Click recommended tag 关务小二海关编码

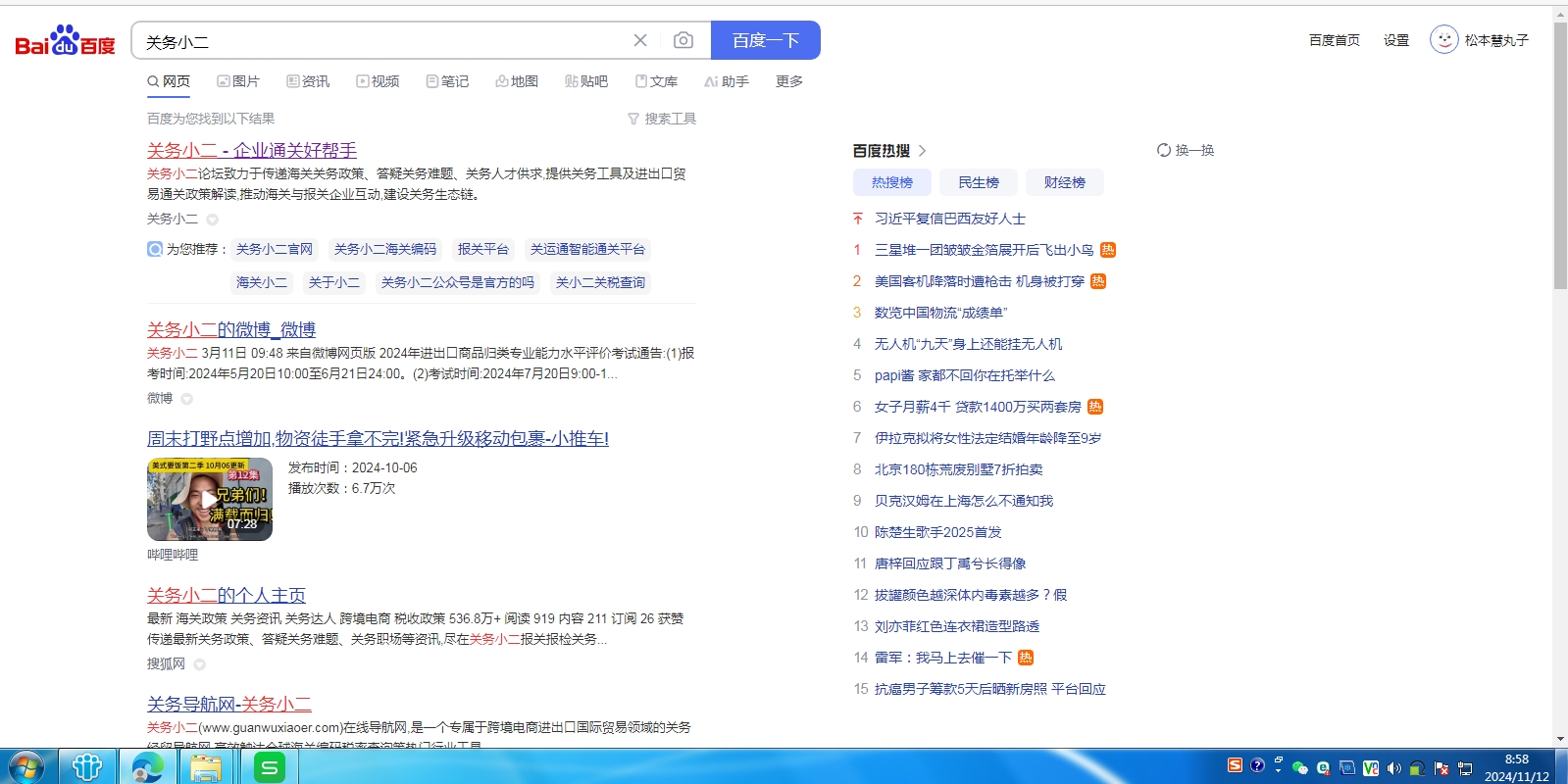point(385,249)
